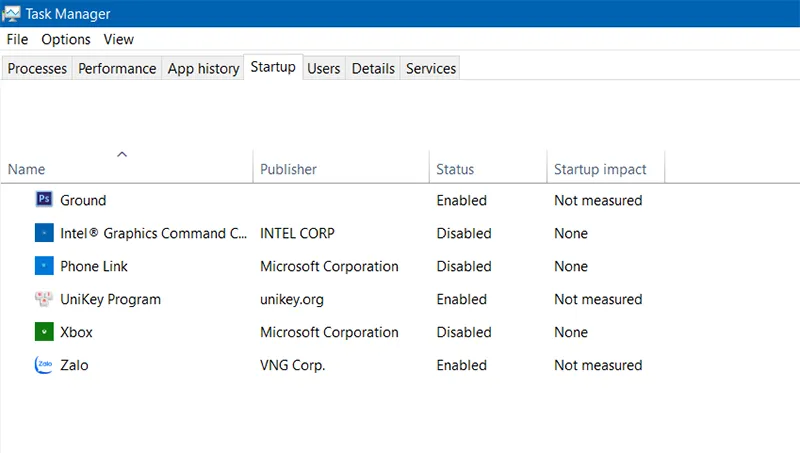Viewport: 800px width, 453px height.
Task: Click Not measured impact in UniKey row
Action: point(598,299)
